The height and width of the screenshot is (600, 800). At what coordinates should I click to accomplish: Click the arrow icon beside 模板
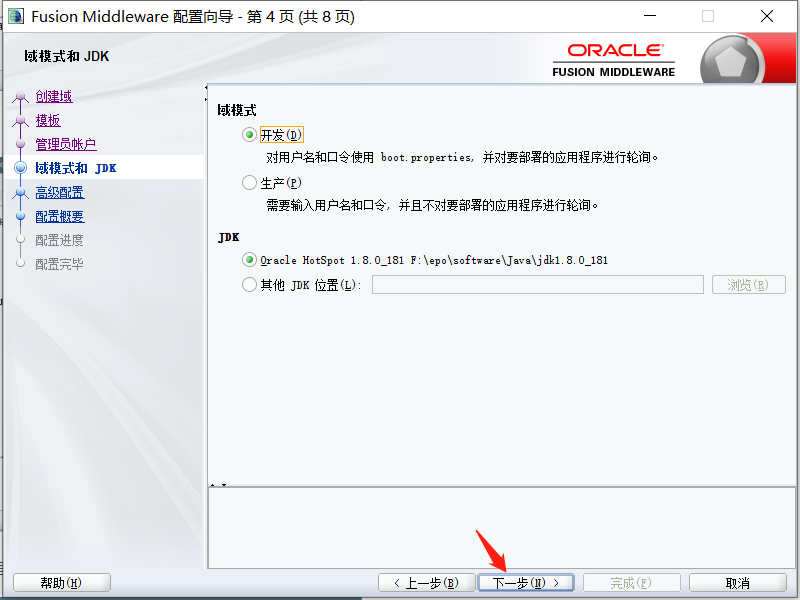point(20,120)
